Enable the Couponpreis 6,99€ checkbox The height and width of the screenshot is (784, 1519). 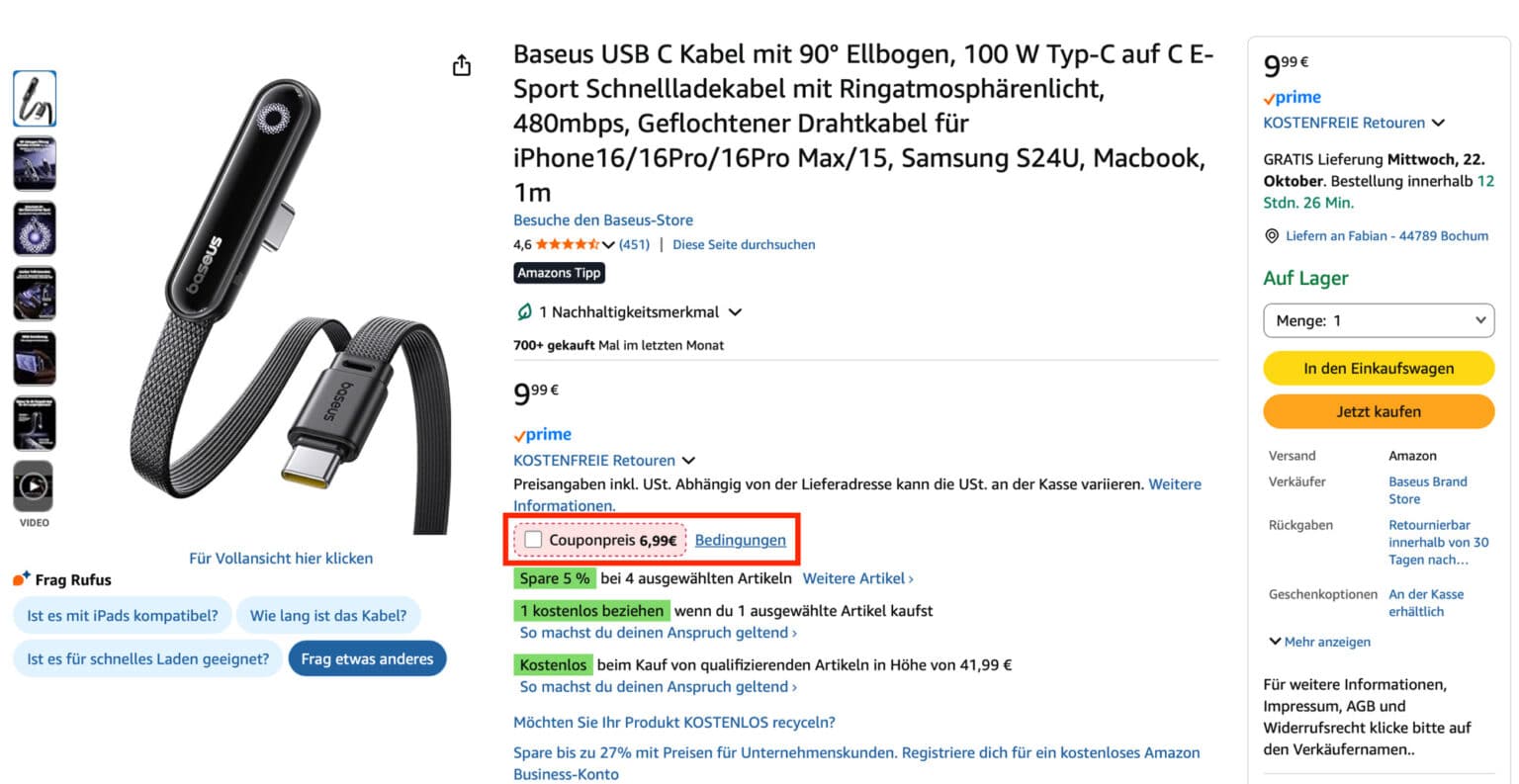click(x=534, y=540)
